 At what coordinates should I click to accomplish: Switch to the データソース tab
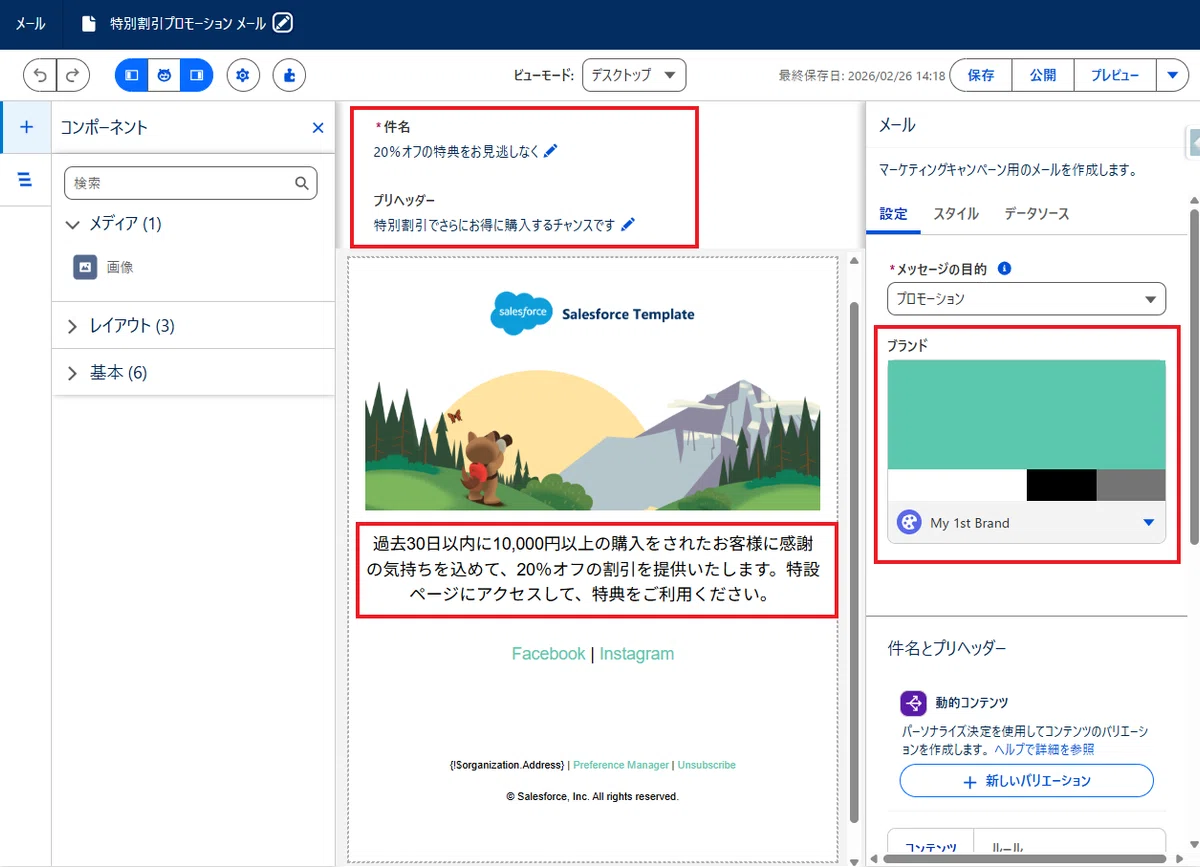pyautogui.click(x=1036, y=214)
